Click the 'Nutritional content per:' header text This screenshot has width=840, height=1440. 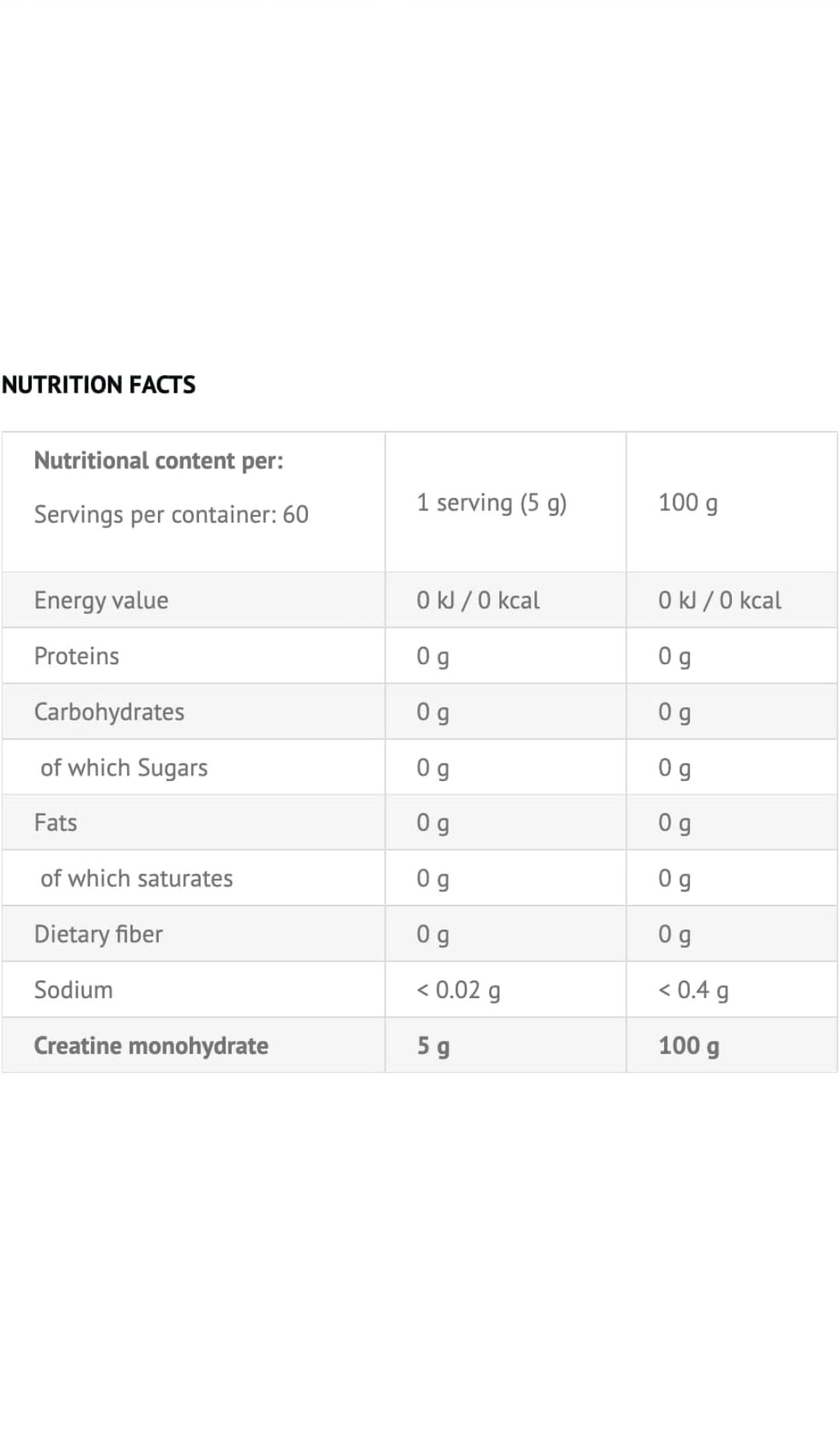[159, 460]
